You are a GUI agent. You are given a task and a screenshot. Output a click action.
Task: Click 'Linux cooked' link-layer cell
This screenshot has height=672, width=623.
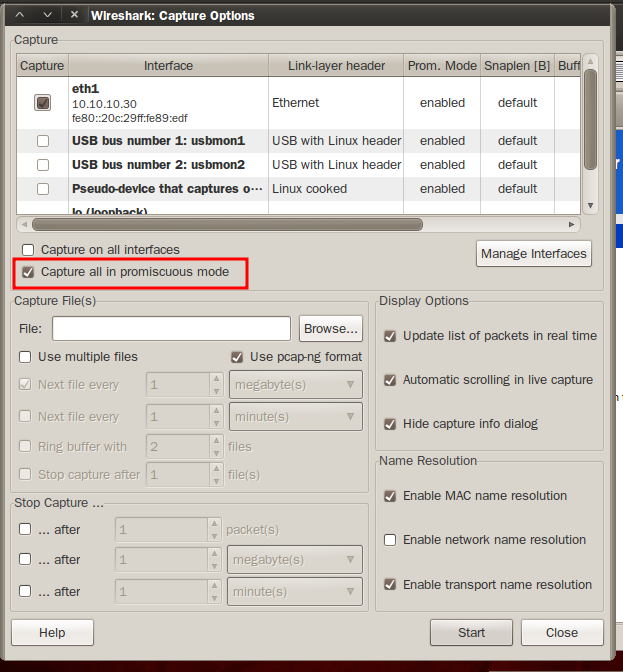pyautogui.click(x=309, y=189)
